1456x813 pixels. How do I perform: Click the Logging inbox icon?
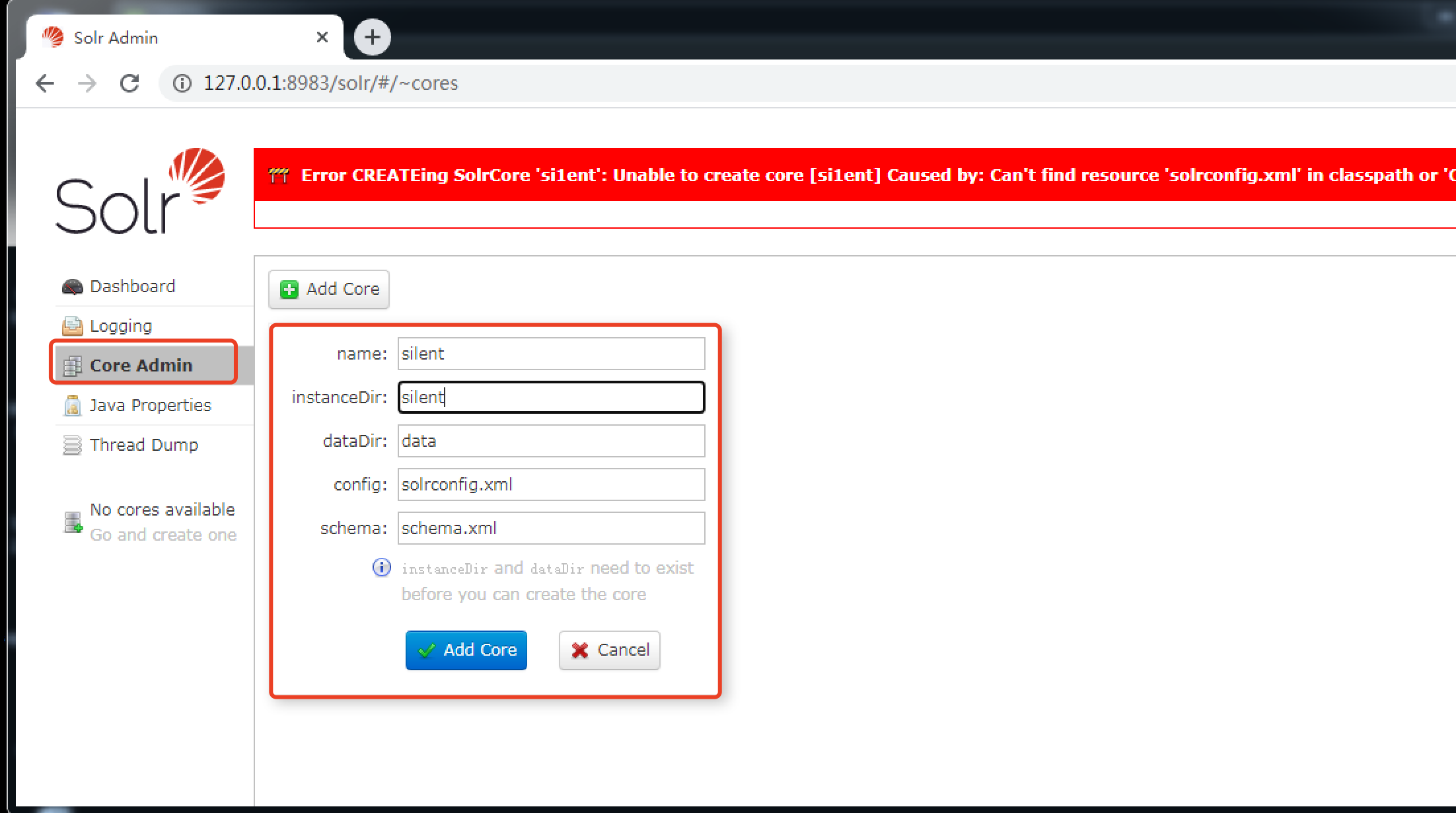click(x=72, y=326)
